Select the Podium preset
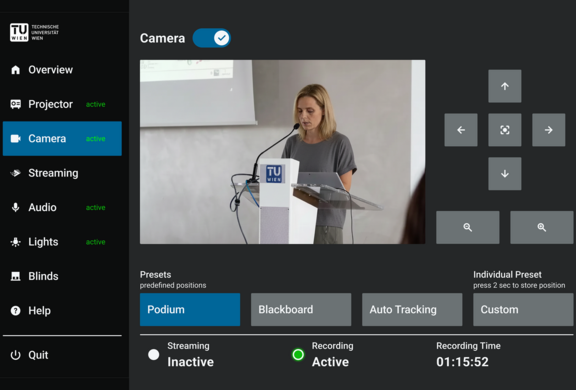The height and width of the screenshot is (390, 576). coord(190,310)
